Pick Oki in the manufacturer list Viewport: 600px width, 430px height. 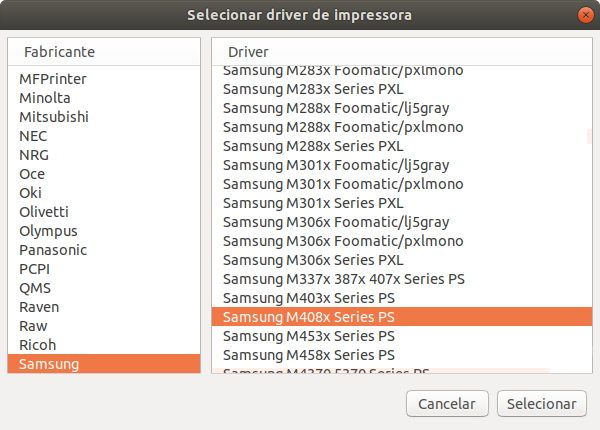coord(31,193)
